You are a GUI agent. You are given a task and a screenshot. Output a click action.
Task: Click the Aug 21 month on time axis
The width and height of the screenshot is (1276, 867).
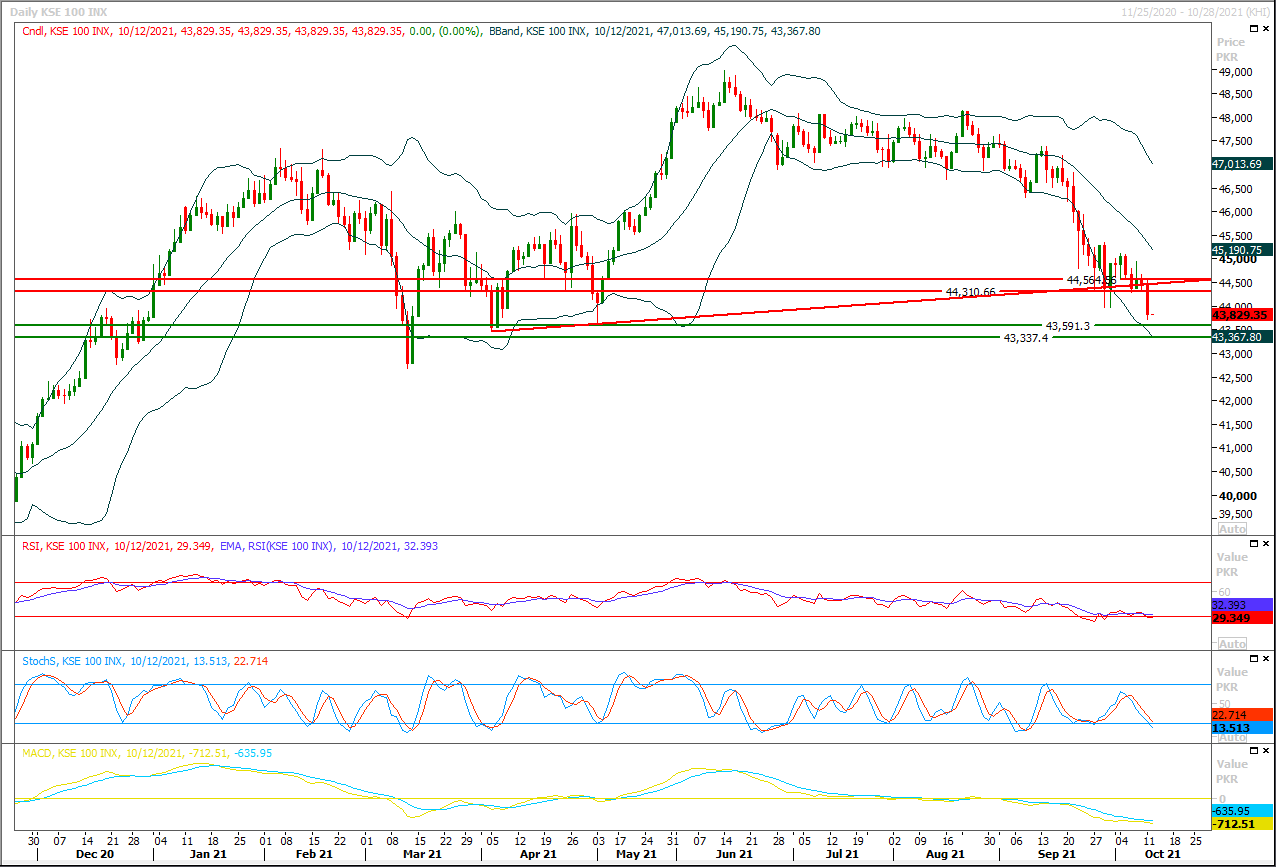pyautogui.click(x=946, y=855)
